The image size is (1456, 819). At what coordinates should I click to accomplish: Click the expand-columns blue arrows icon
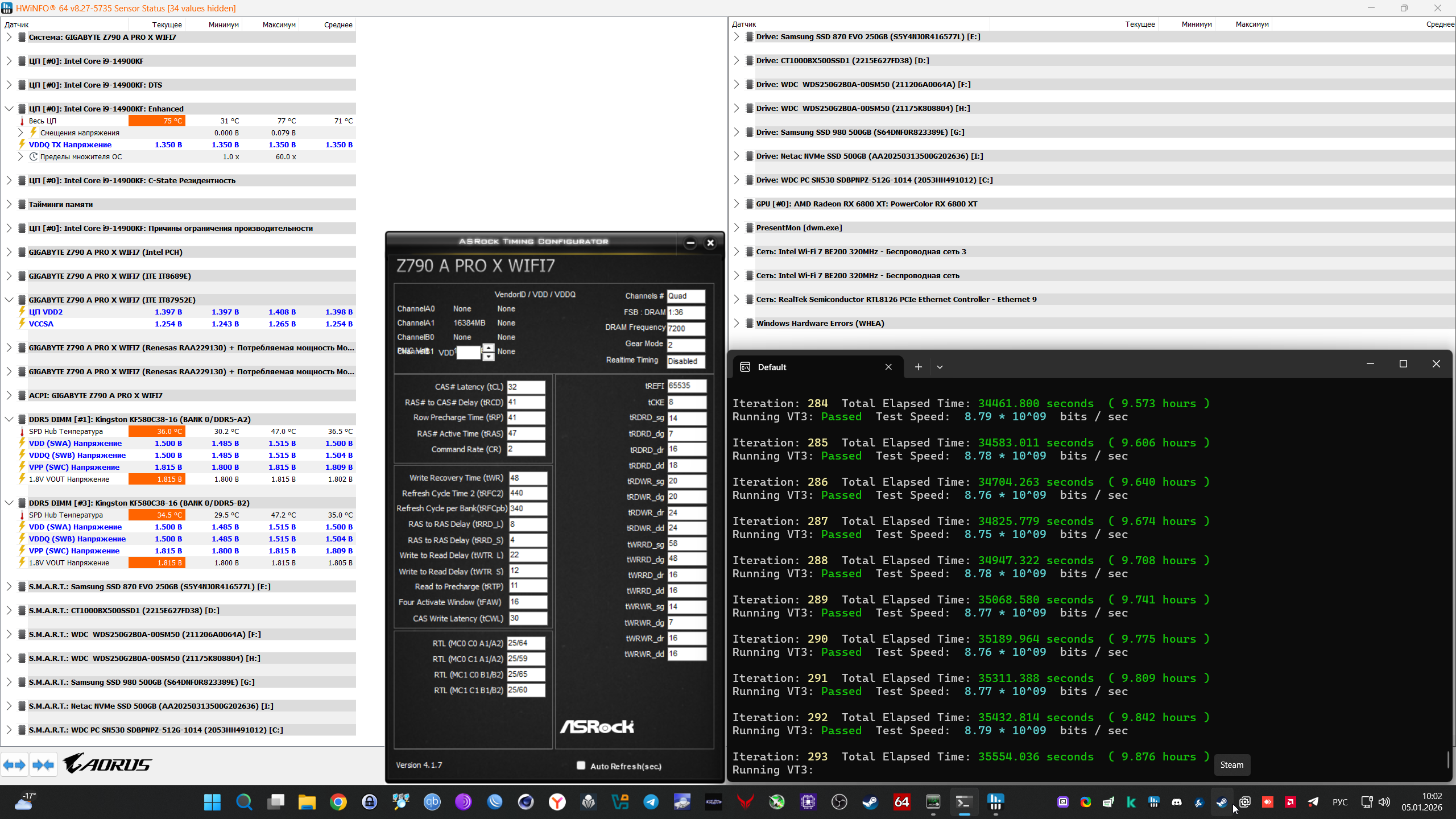(x=14, y=765)
